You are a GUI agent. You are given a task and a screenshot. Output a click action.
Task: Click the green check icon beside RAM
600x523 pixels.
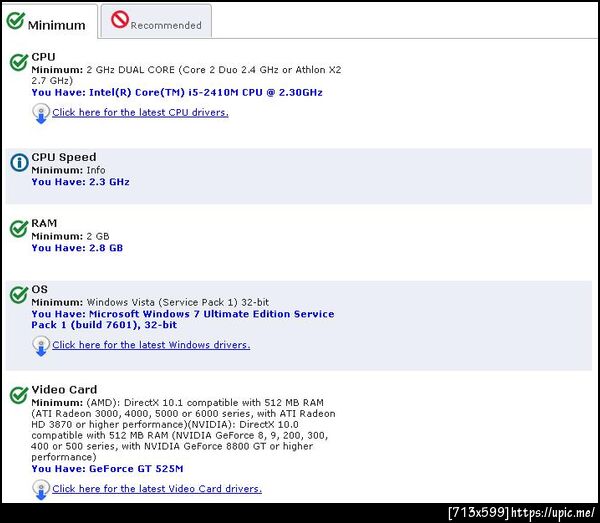19,228
